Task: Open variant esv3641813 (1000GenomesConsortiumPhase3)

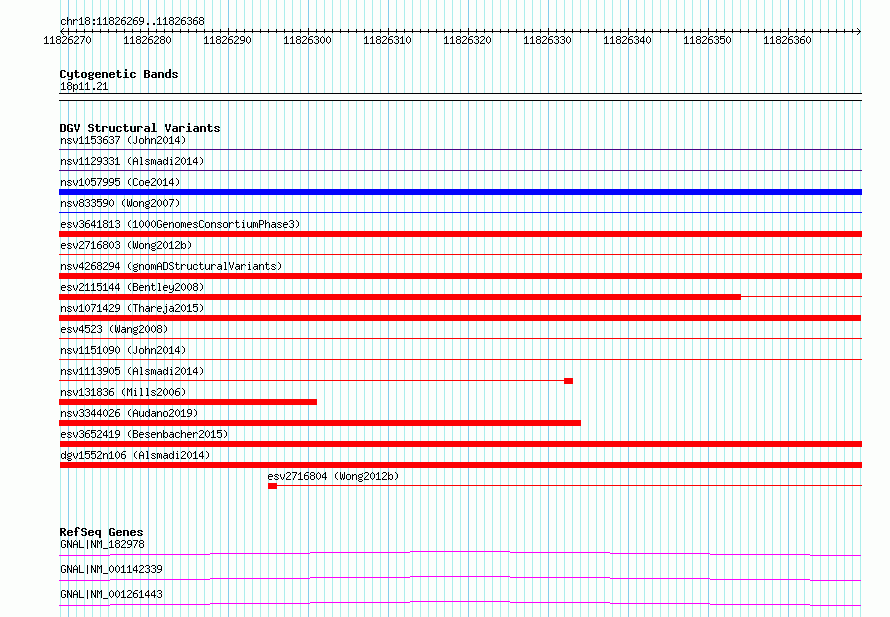Action: [x=180, y=224]
